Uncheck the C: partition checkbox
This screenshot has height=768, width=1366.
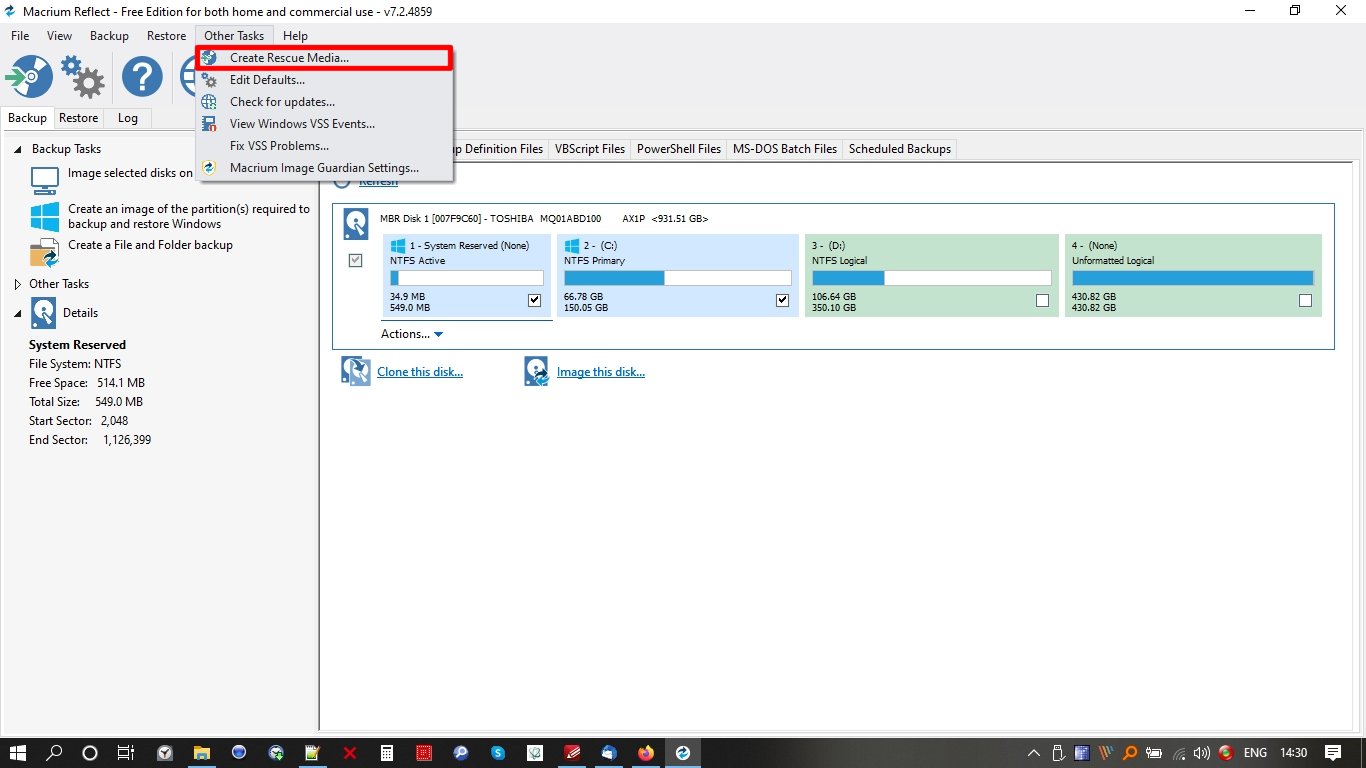coord(782,300)
